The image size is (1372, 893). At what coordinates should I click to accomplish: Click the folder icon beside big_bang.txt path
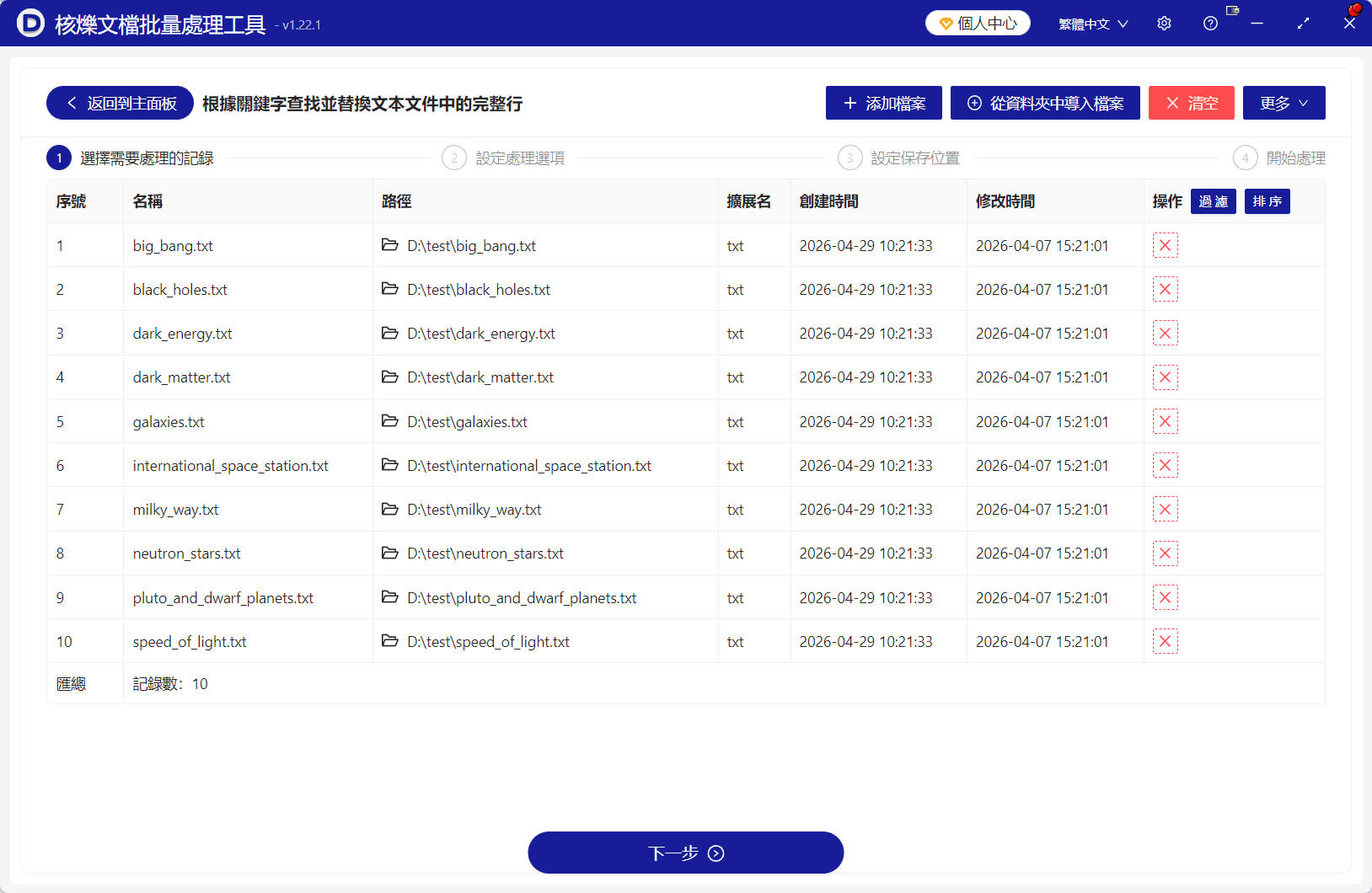[x=390, y=245]
